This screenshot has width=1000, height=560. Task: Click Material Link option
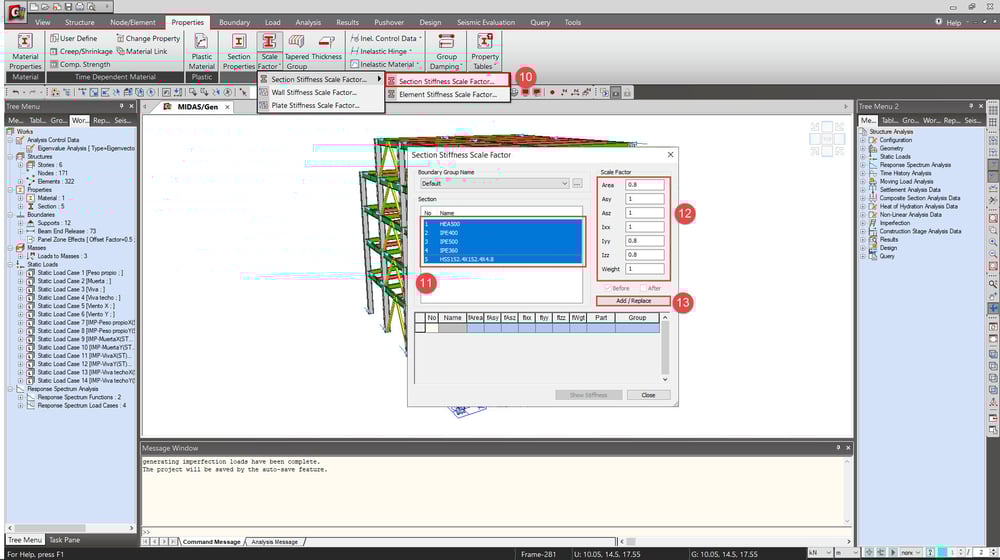point(142,52)
